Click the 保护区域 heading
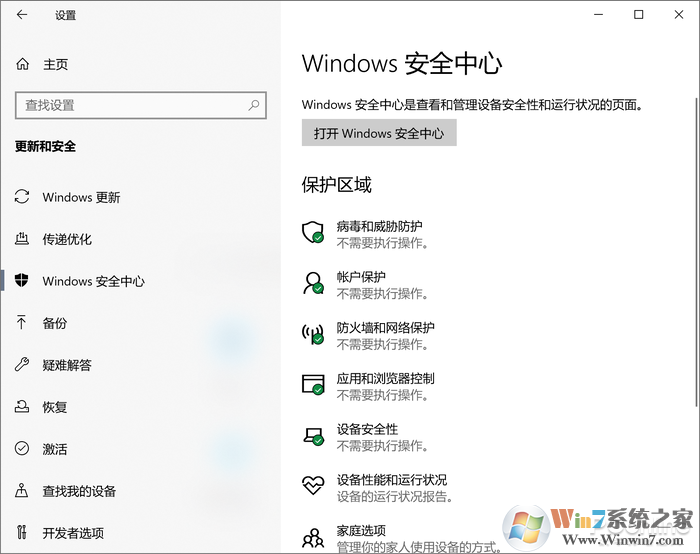700x554 pixels. pyautogui.click(x=337, y=185)
